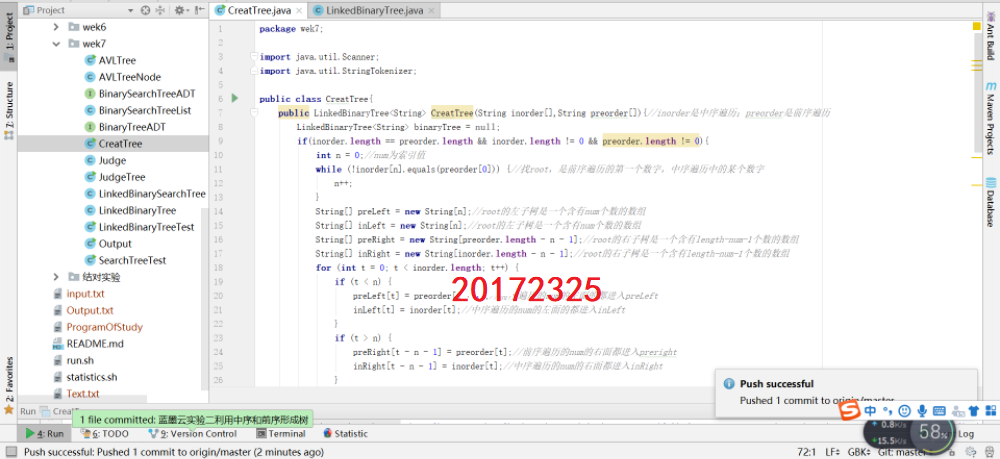Fold the CreatTree method at line 7

point(253,113)
